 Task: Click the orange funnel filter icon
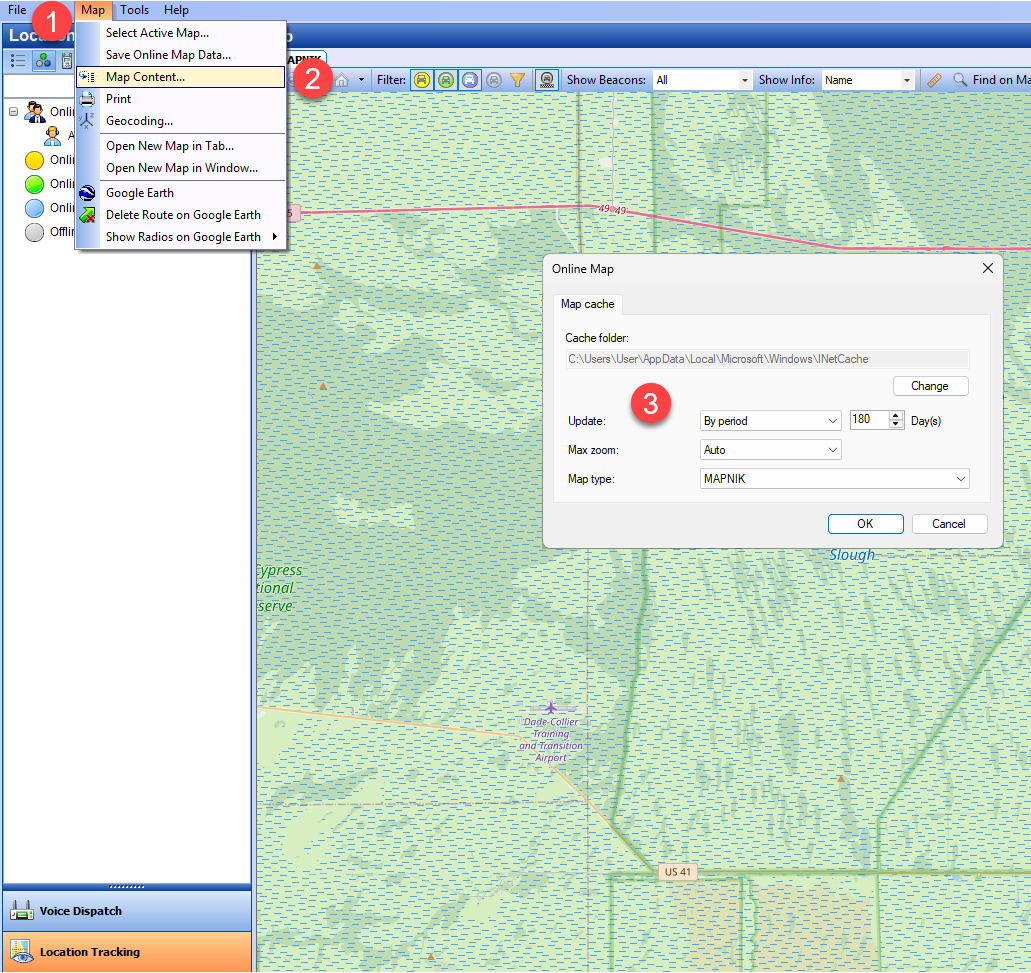517,80
